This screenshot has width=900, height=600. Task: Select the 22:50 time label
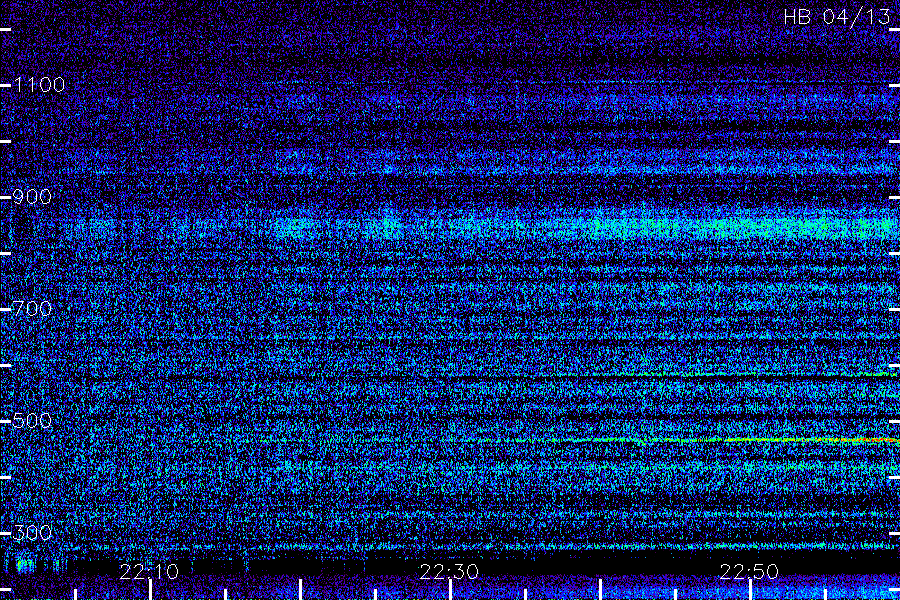(749, 571)
